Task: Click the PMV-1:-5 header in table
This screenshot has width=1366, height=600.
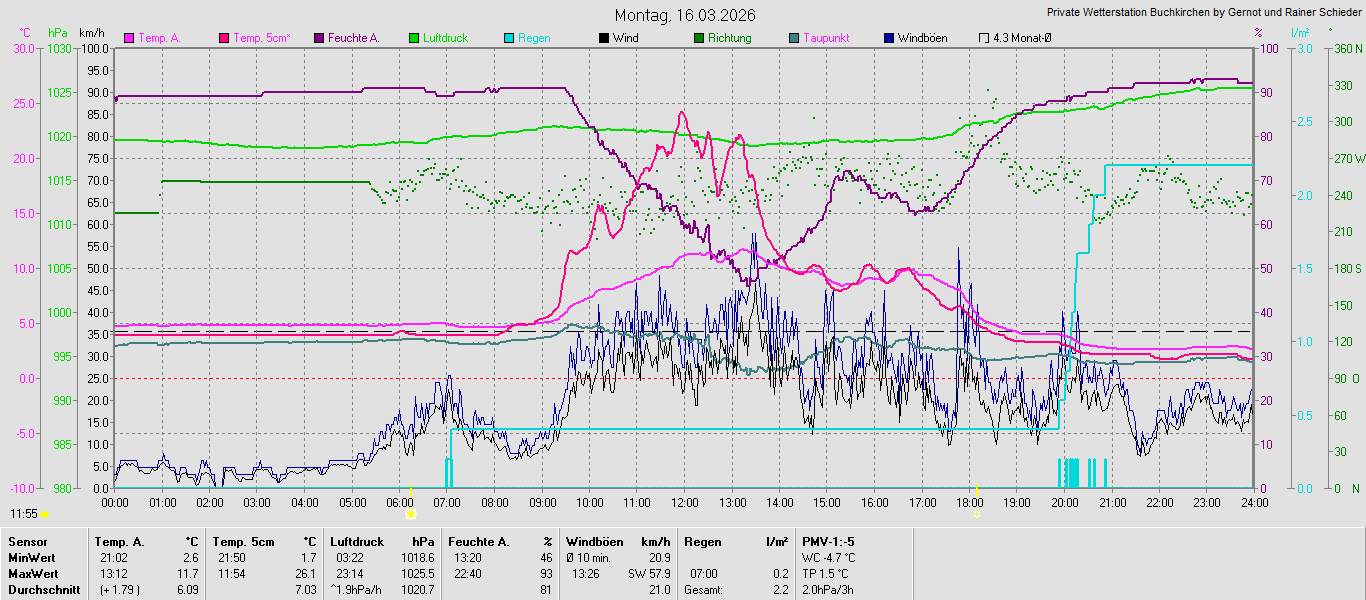Action: pos(828,541)
